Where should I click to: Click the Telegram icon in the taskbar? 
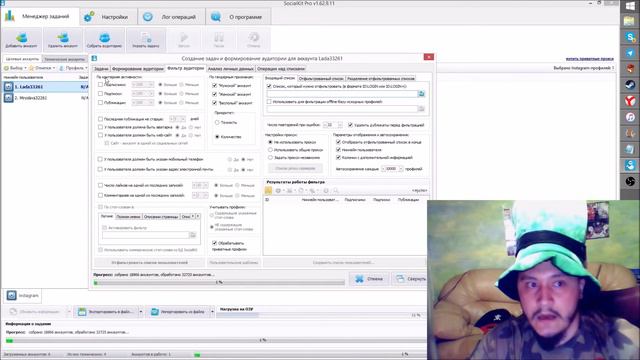pos(630,53)
